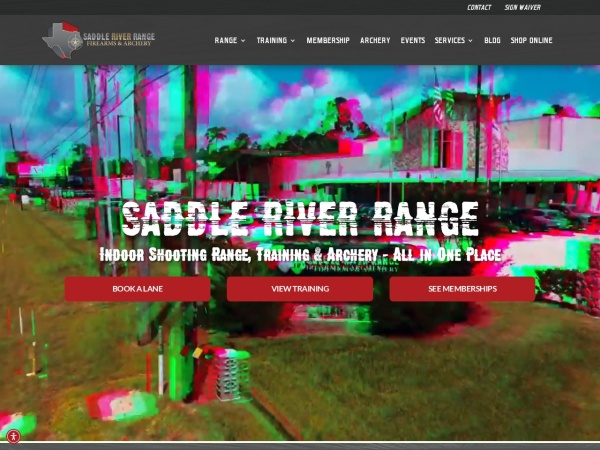Open the Sign Waiver link
Screen dimensions: 600x450
tap(522, 7)
